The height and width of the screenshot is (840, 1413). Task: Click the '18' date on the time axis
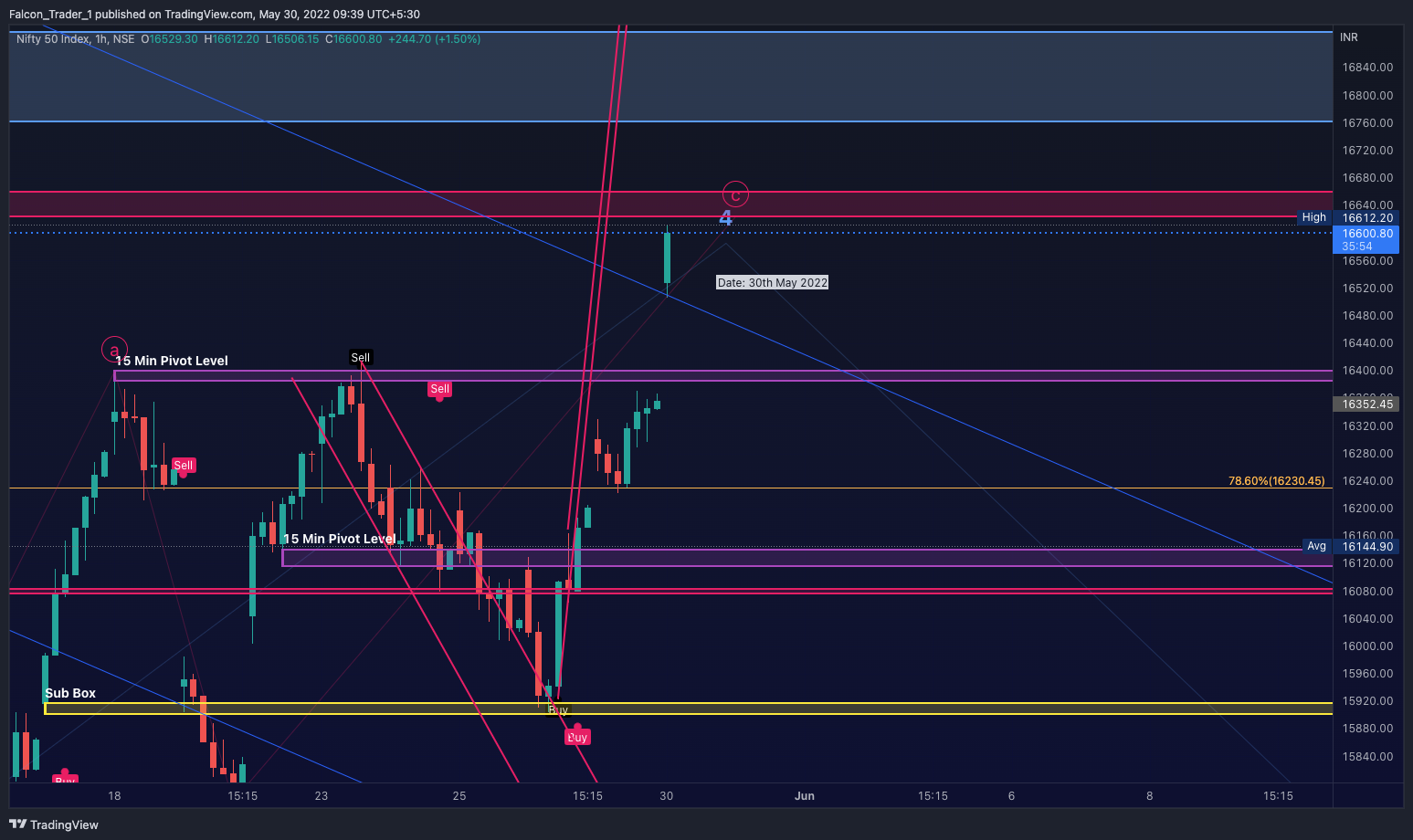(x=114, y=795)
